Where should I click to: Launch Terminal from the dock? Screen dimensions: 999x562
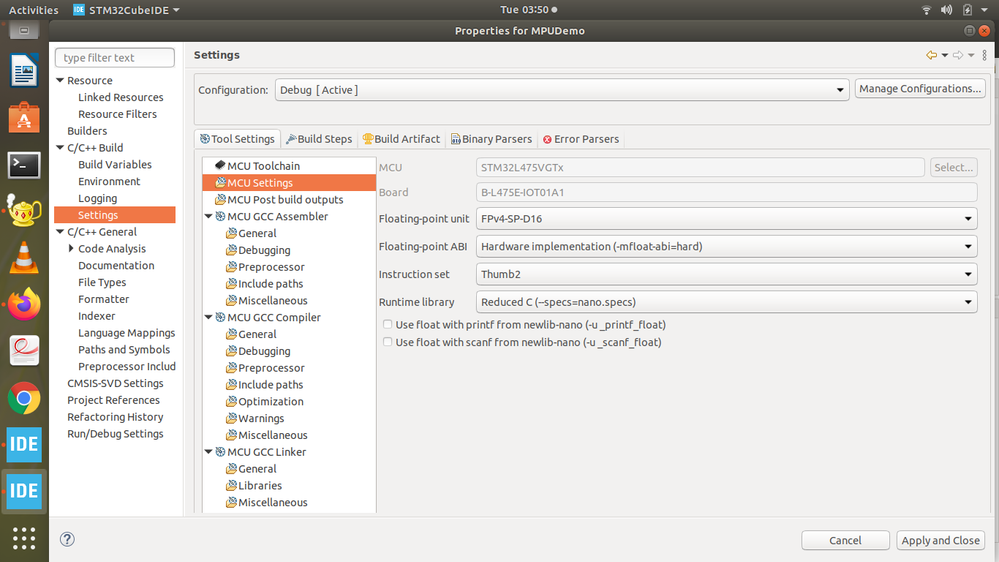pos(24,165)
